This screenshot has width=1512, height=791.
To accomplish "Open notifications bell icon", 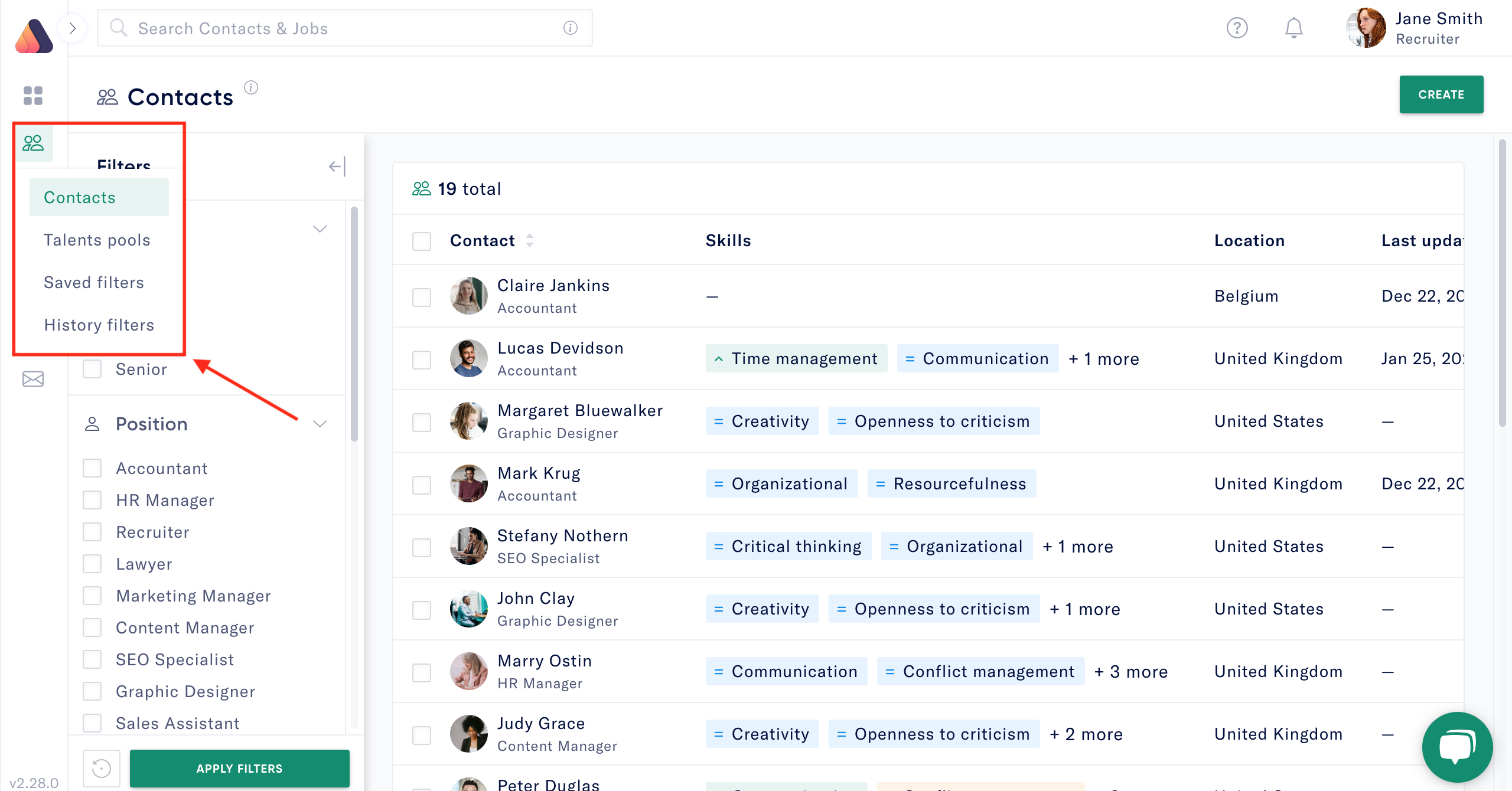I will click(x=1293, y=28).
